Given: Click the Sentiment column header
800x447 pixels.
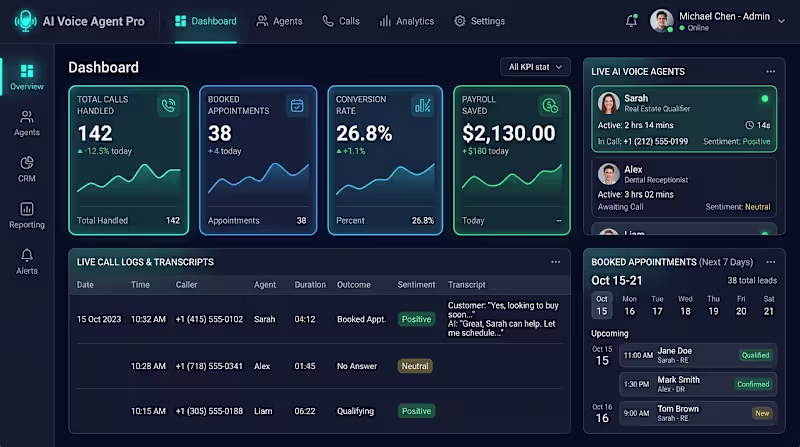Looking at the screenshot, I should tap(416, 285).
